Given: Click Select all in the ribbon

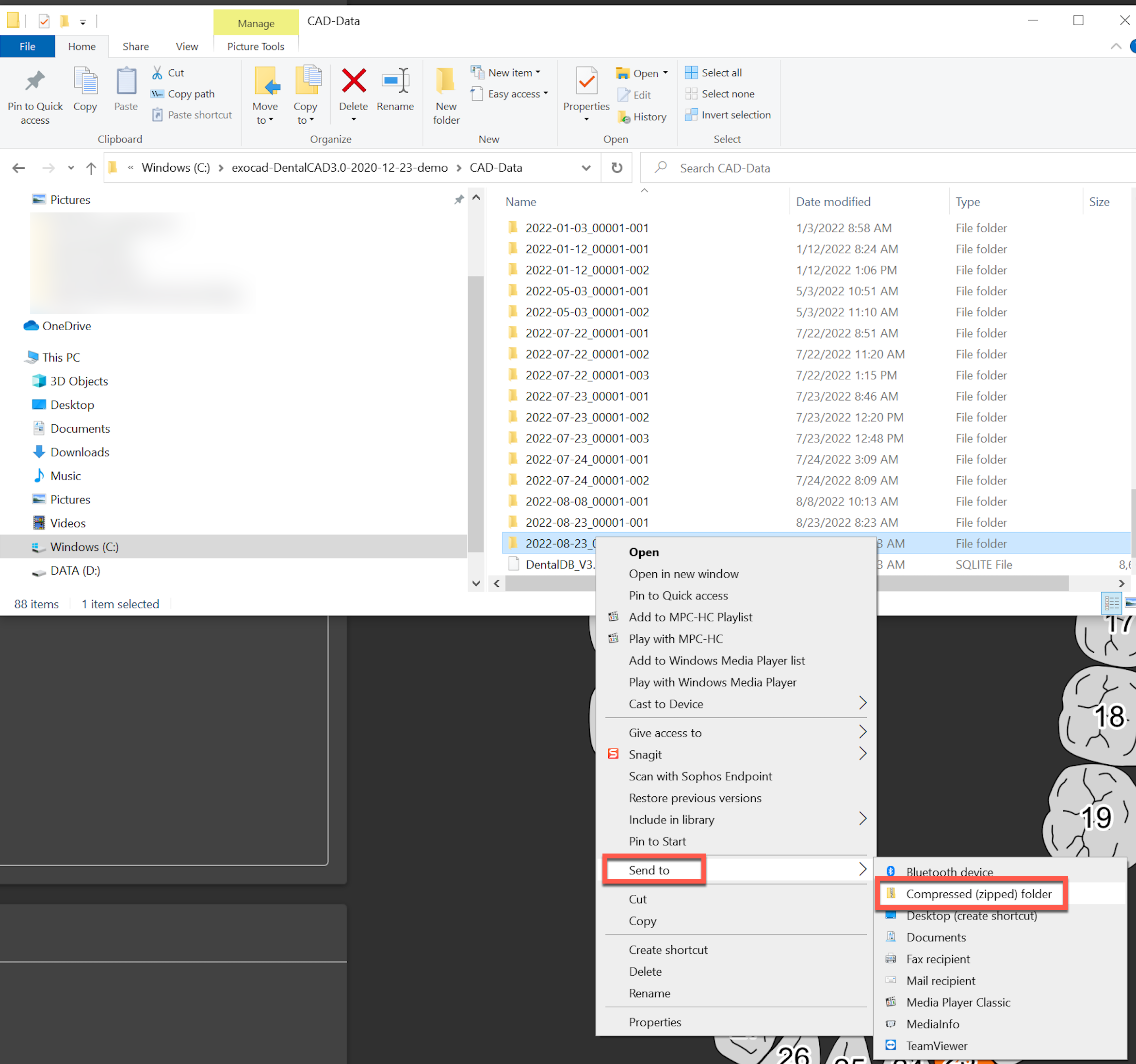Looking at the screenshot, I should [713, 72].
